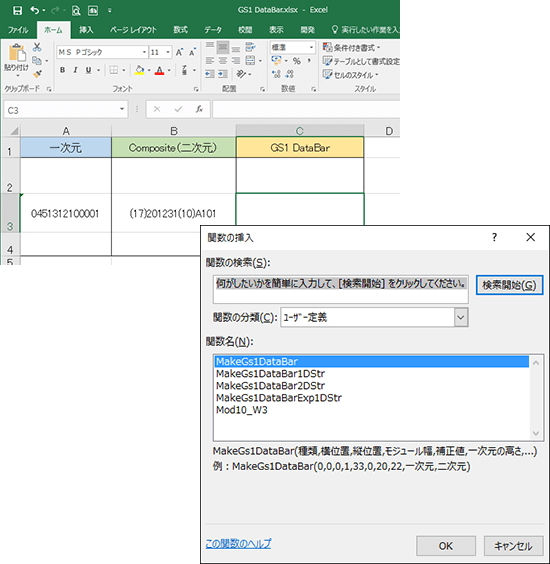
Task: Open the ファイル tab
Action: [18, 30]
